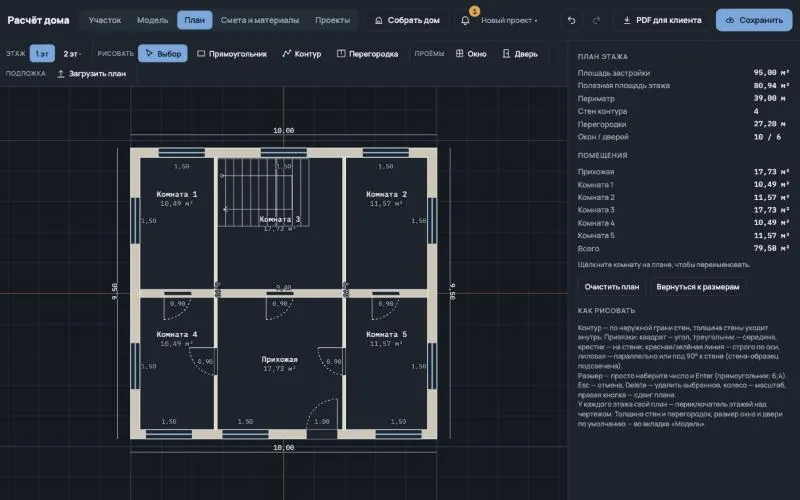Open the План tab
This screenshot has height=500, width=800.
pyautogui.click(x=194, y=20)
